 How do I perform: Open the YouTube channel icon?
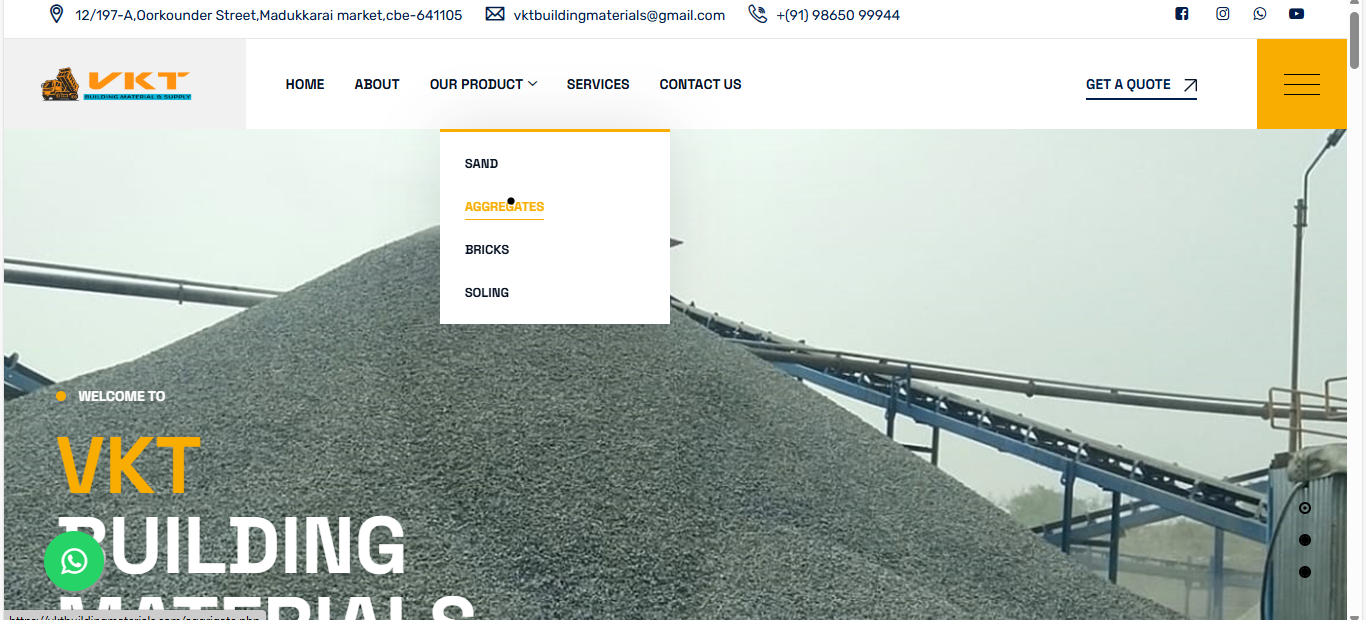coord(1296,14)
